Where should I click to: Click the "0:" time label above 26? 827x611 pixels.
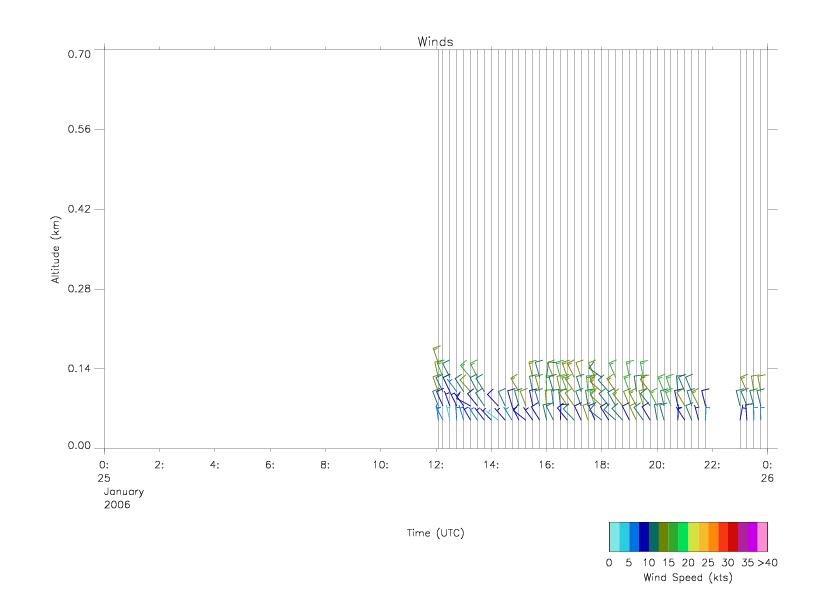tap(767, 465)
